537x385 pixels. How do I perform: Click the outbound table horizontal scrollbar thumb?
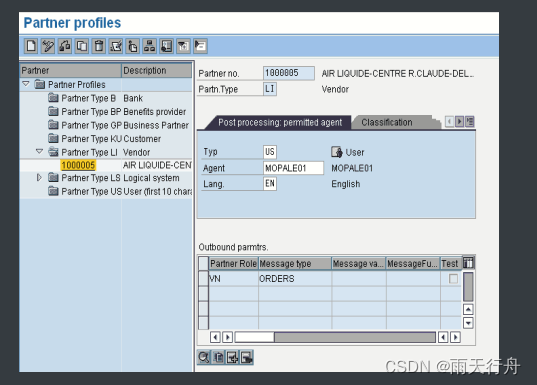pyautogui.click(x=254, y=337)
